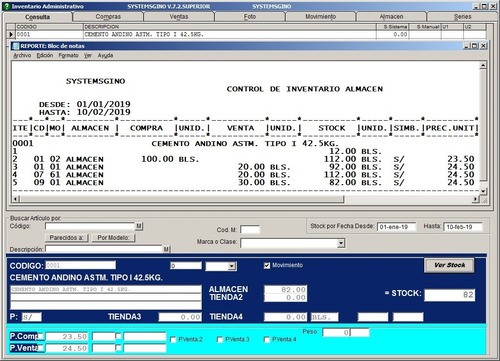Enable the P.Venta 4 checkbox
This screenshot has width=500, height=361.
[x=267, y=340]
